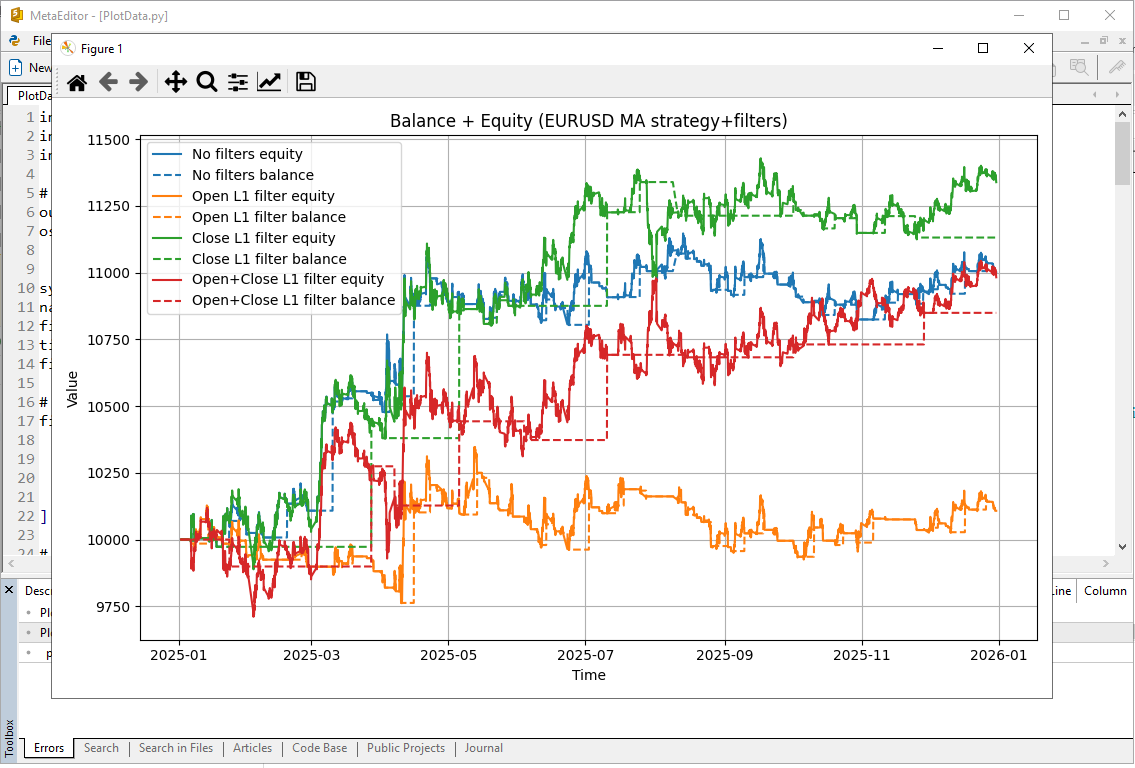
Task: Save the figure with floppy disk icon
Action: 306,82
